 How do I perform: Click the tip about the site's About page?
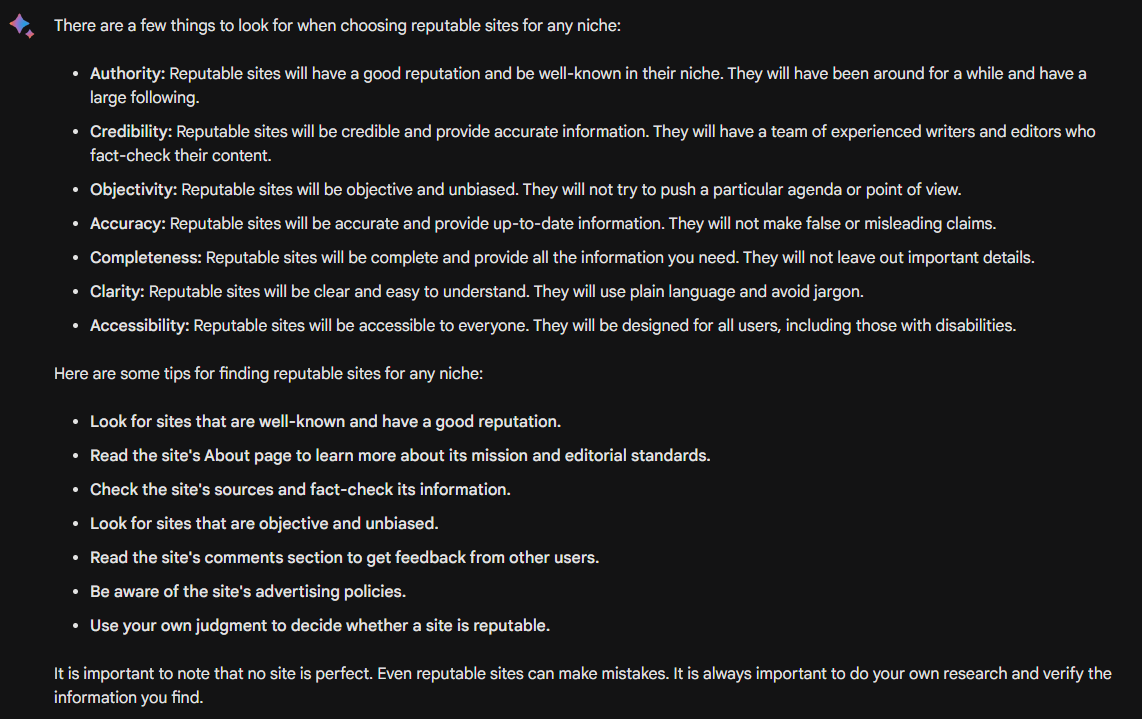click(x=400, y=456)
